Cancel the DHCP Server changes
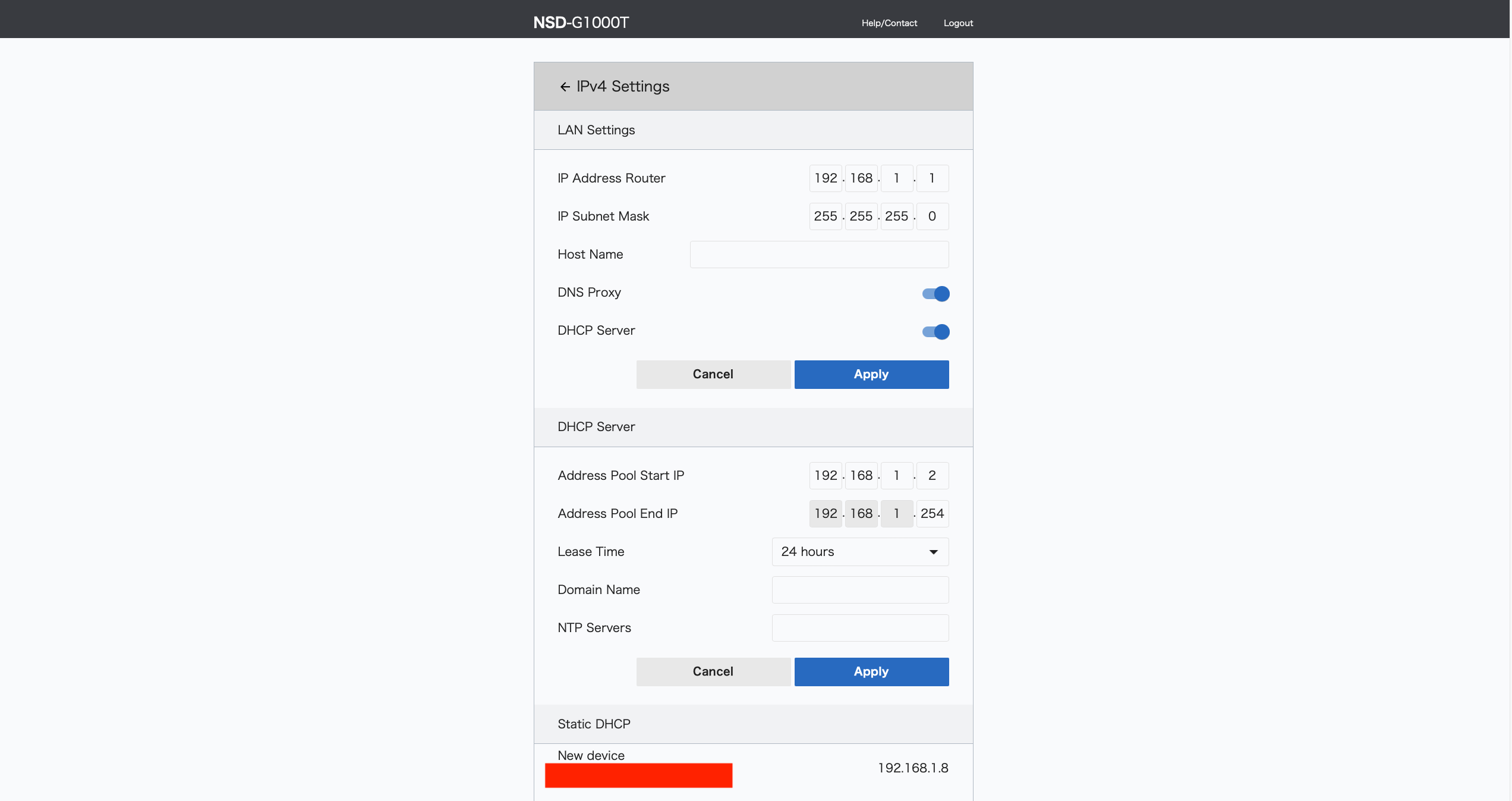1512x801 pixels. tap(713, 671)
